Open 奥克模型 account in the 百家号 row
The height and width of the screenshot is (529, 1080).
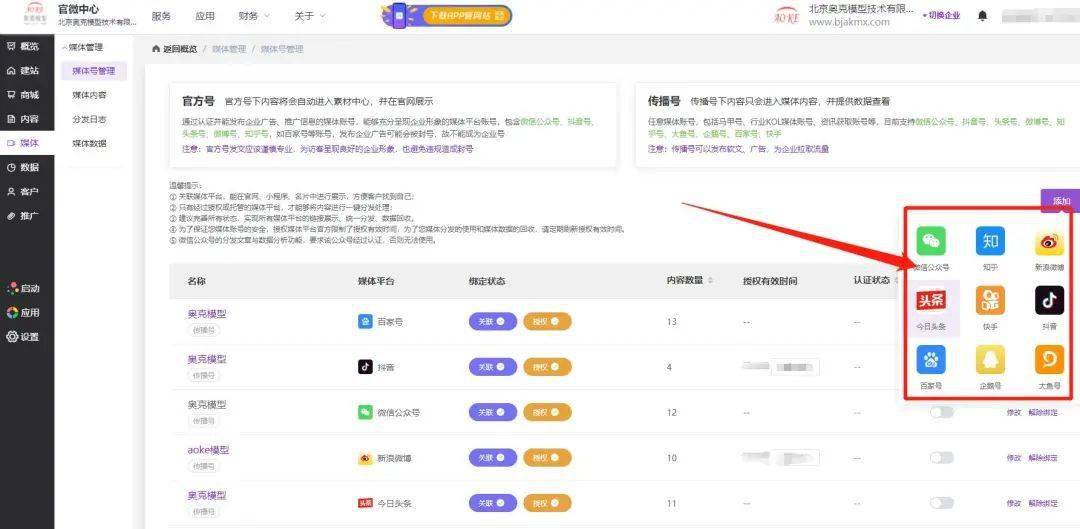click(x=207, y=314)
